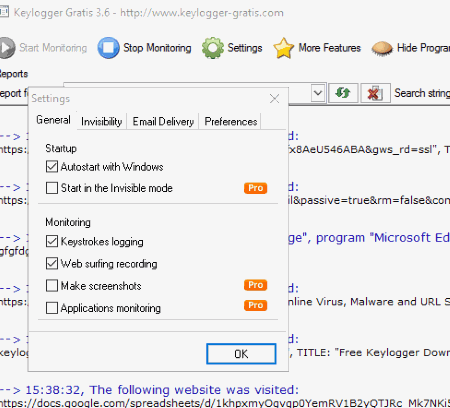
Task: Click Pro badge beside Invisible mode
Action: click(256, 188)
